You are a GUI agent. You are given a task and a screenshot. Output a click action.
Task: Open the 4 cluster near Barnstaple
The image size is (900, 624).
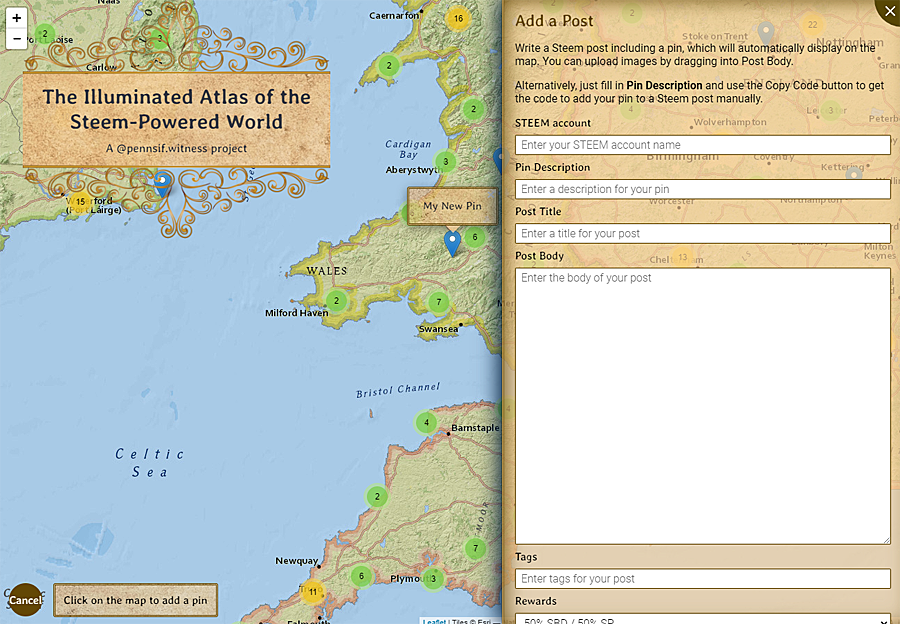pos(426,423)
